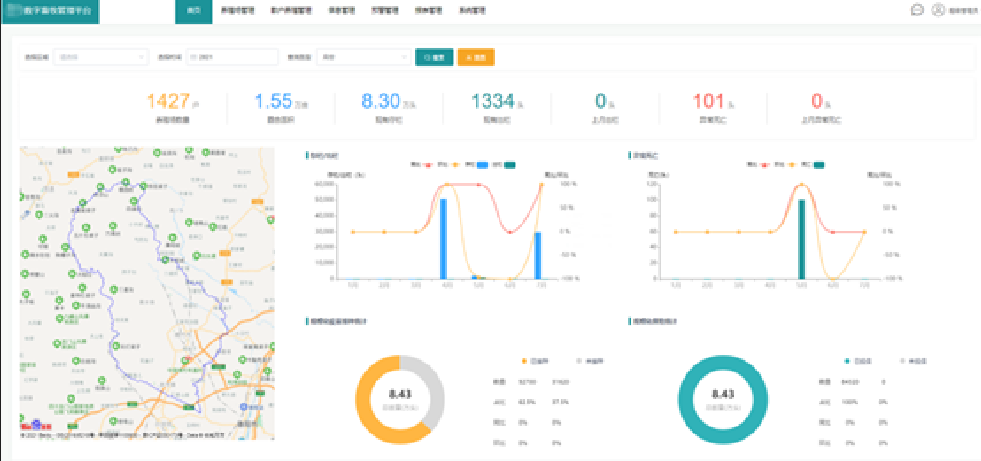
Task: Toggle the blue bar legend in the first chart
Action: (474, 165)
